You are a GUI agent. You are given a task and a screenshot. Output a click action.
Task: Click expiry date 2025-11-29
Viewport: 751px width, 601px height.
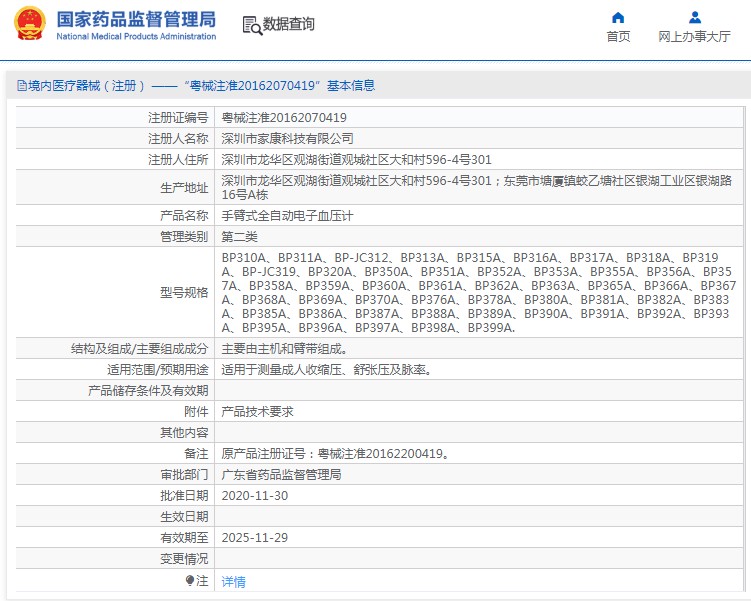[x=255, y=538]
